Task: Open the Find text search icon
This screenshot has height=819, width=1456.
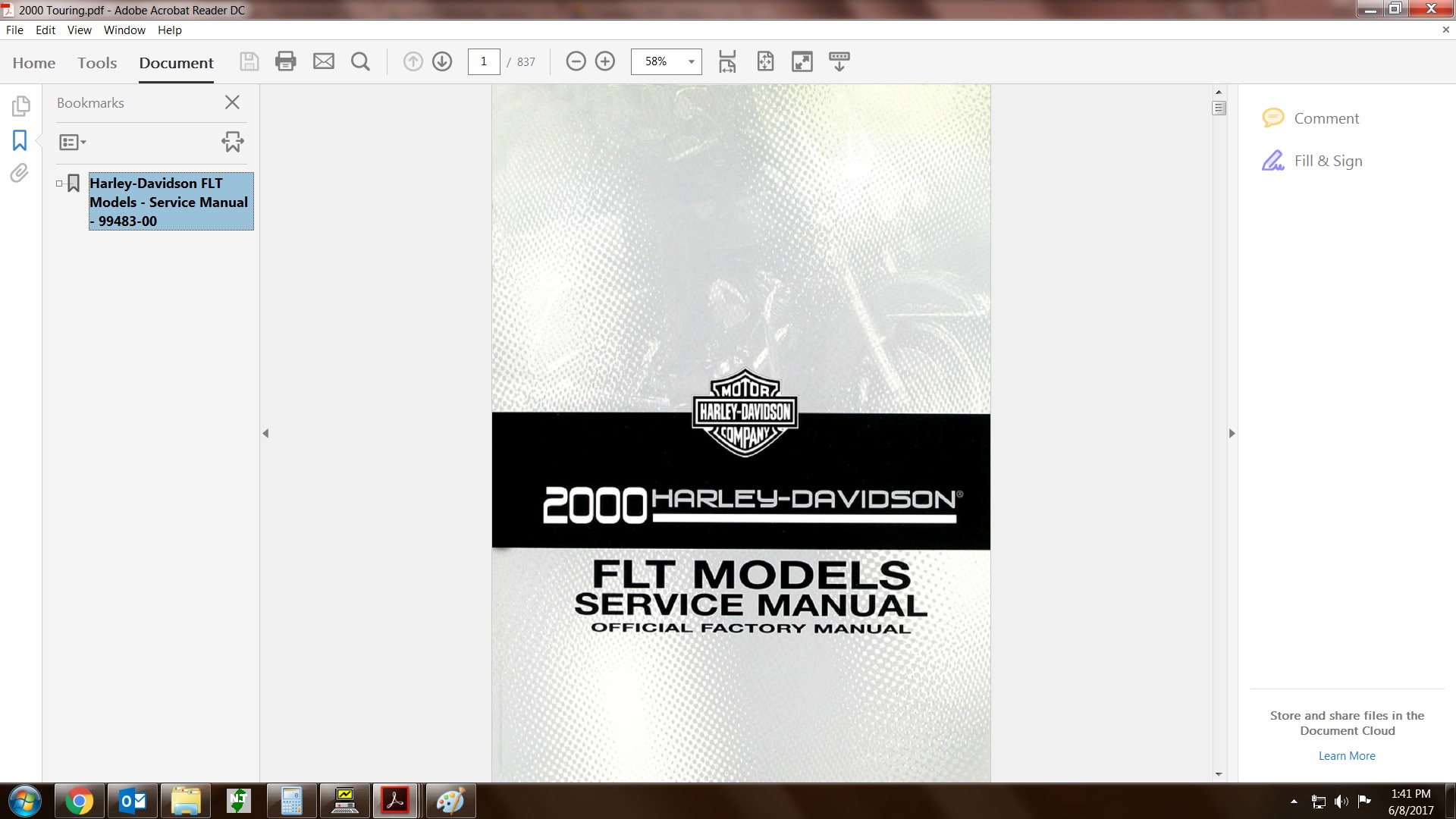Action: tap(361, 61)
